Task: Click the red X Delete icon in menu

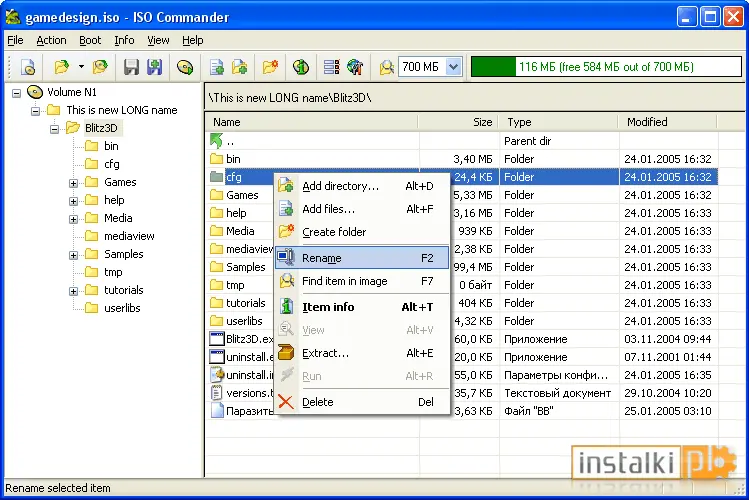Action: [x=286, y=402]
